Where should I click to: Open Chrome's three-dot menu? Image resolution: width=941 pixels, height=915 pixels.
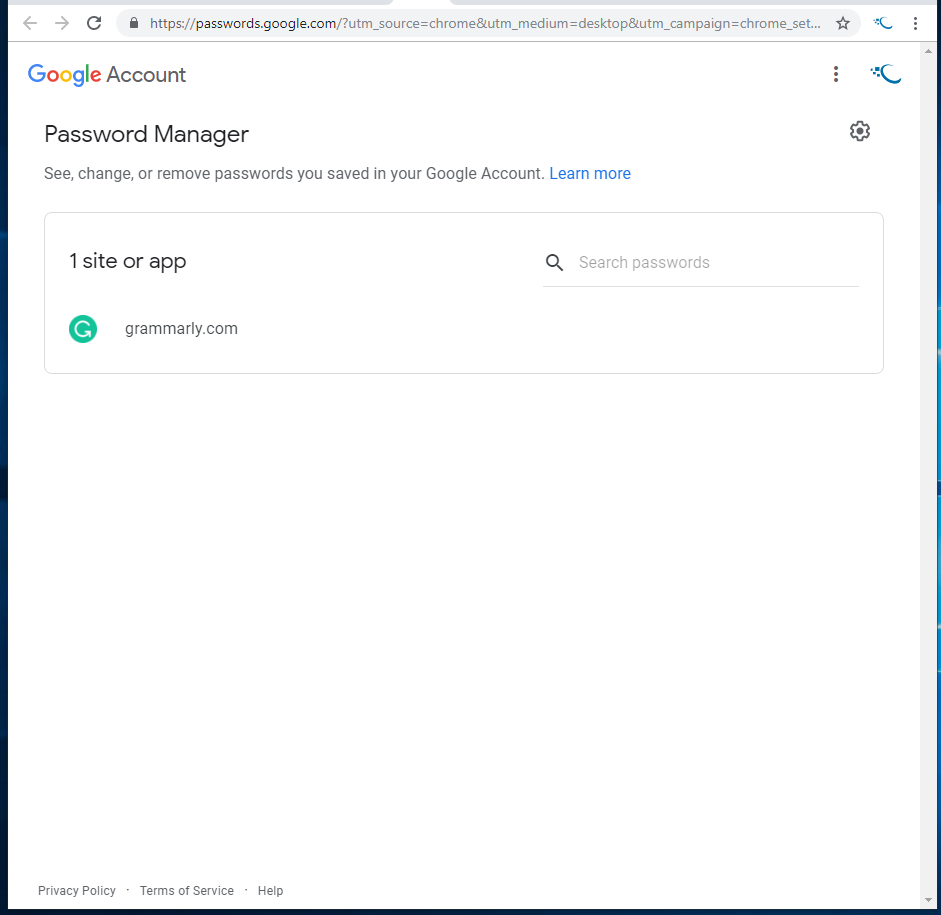click(915, 23)
